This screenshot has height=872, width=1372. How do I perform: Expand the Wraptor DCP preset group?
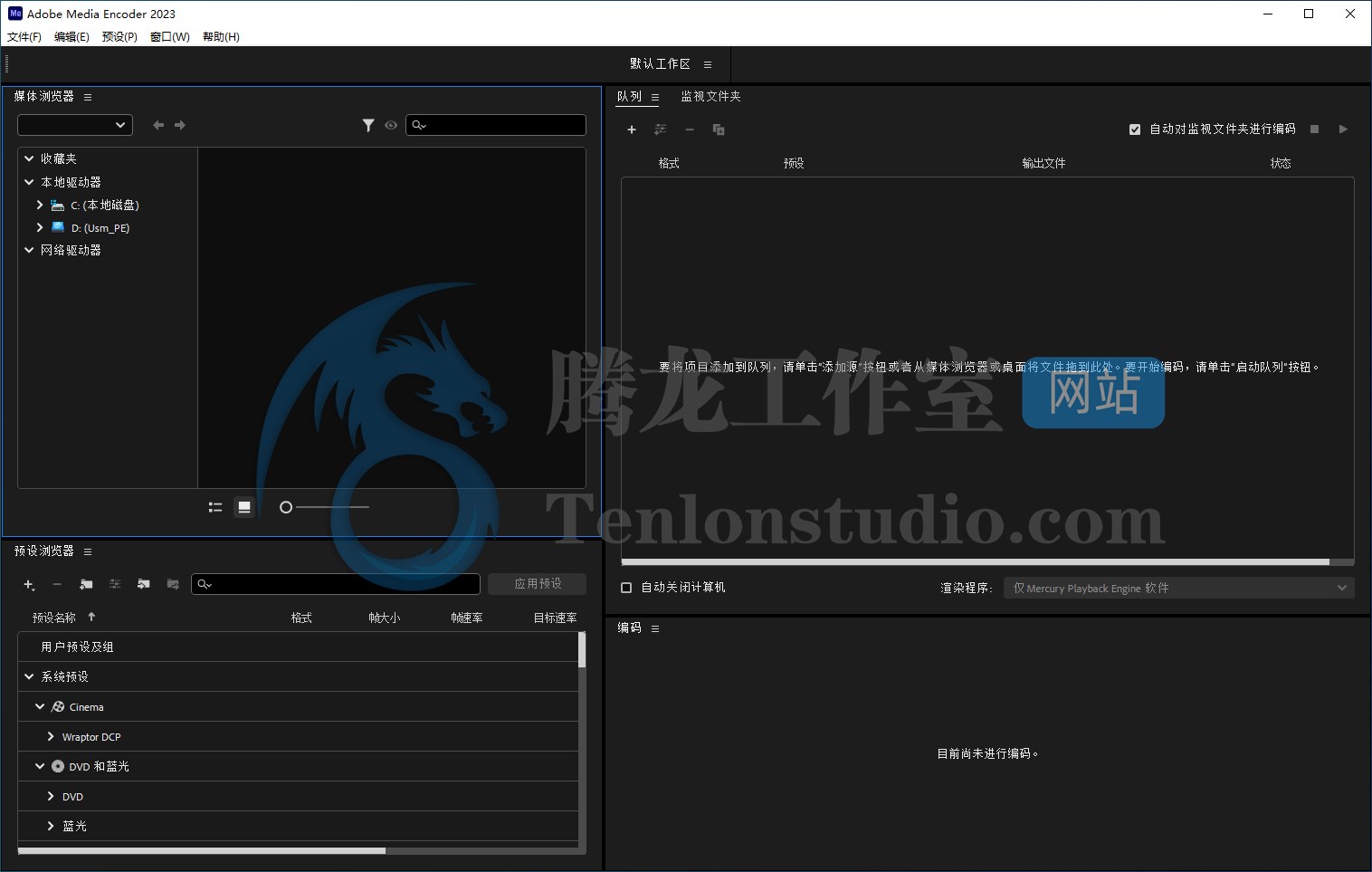pos(51,736)
